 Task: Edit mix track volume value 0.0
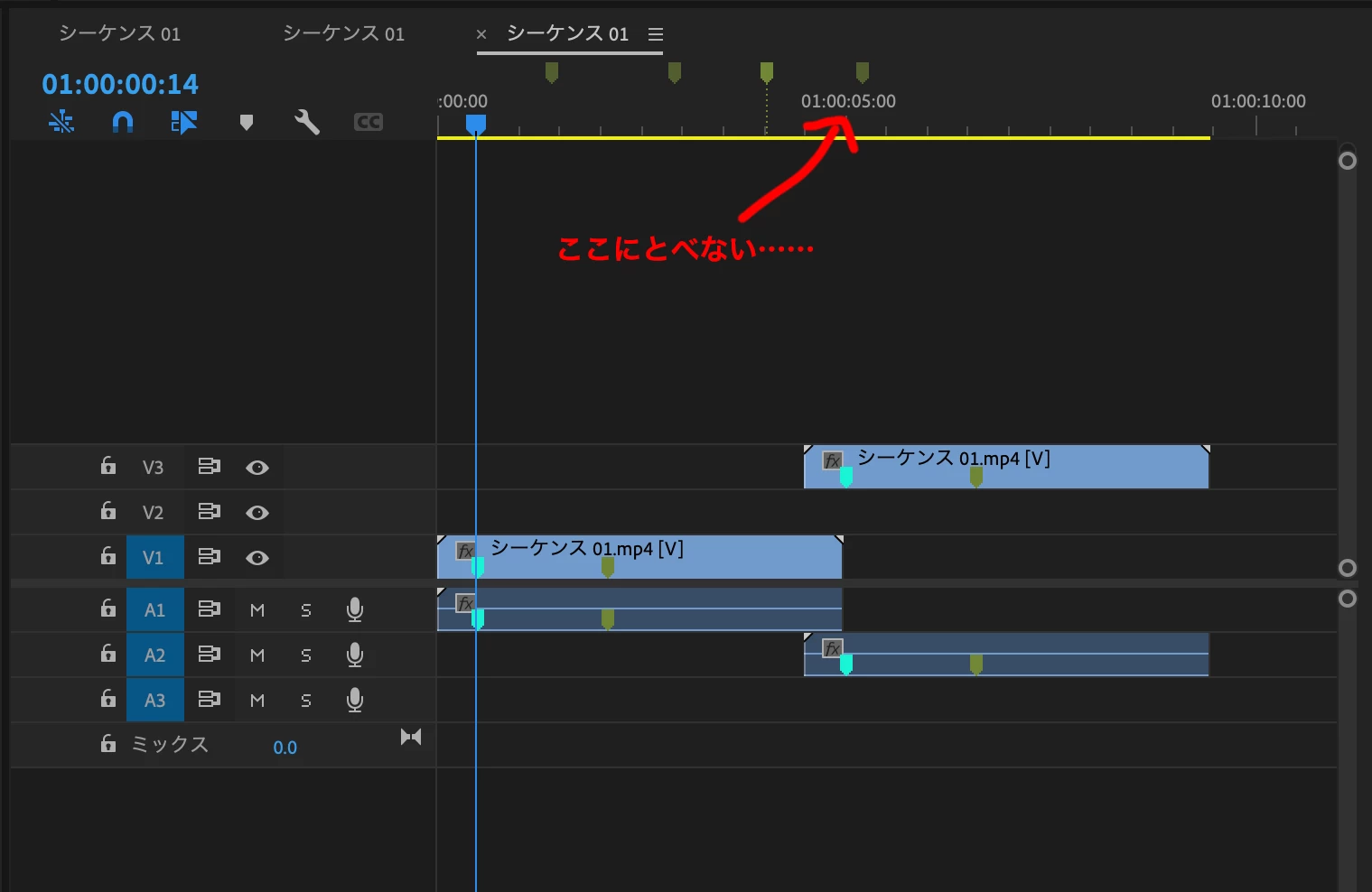coord(285,748)
